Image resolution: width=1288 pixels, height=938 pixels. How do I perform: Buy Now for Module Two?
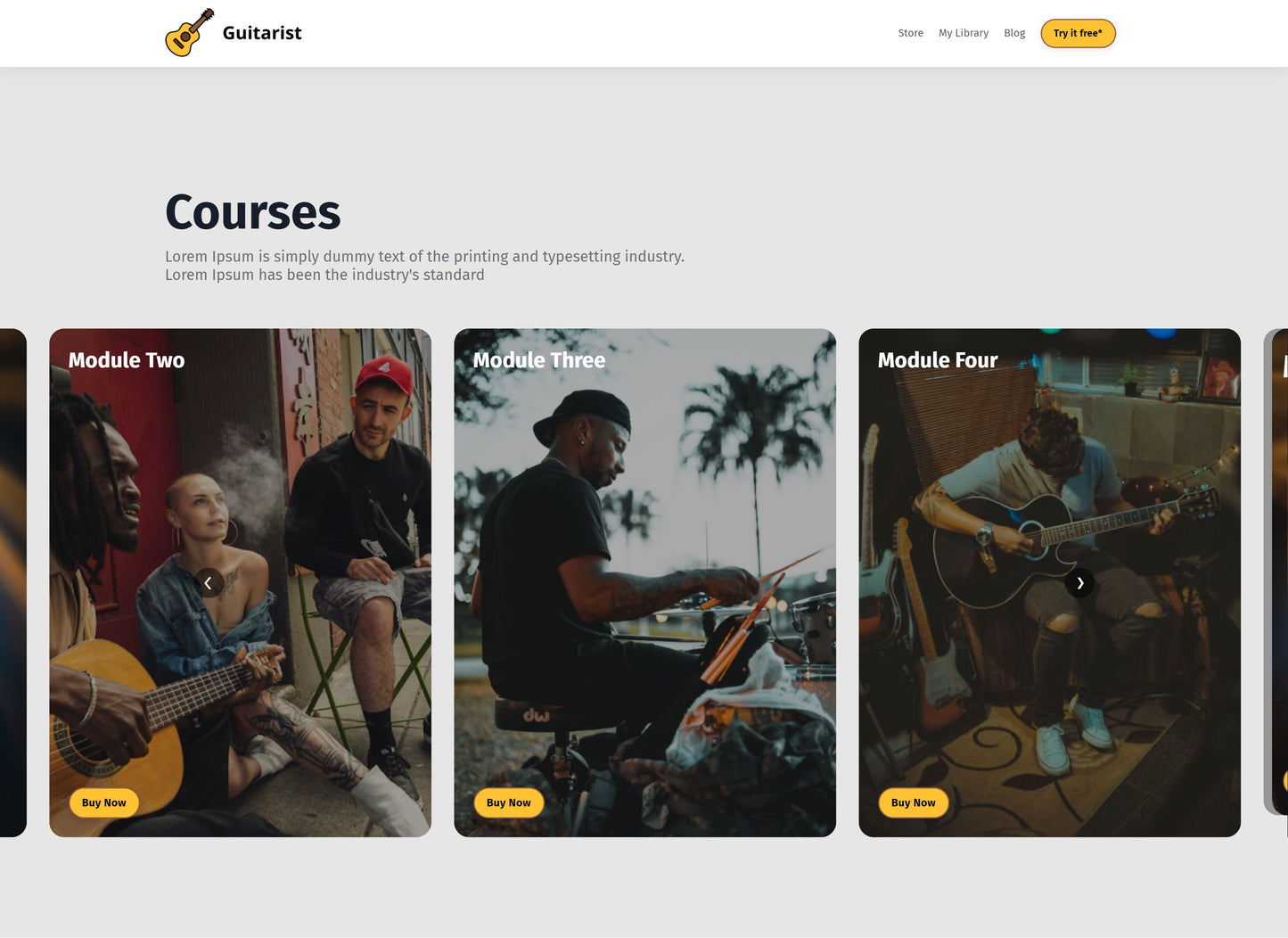[104, 802]
